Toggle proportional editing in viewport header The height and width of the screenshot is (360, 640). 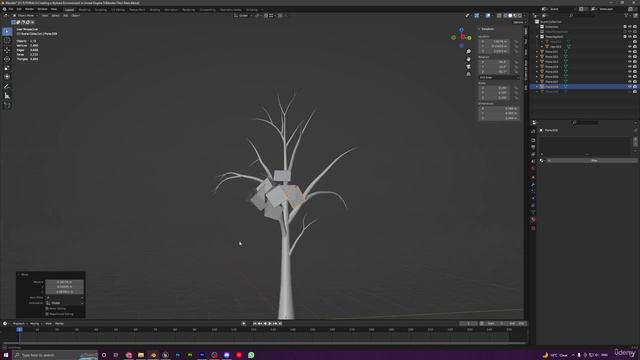(280, 16)
